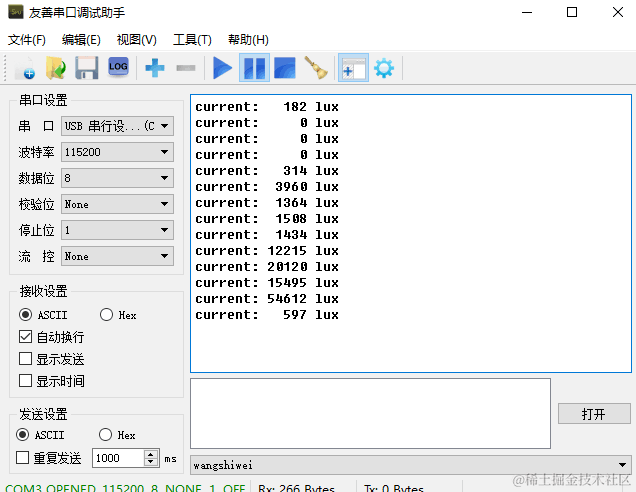636x492 pixels.
Task: Click the COM3 OPENED status text
Action: point(125,488)
